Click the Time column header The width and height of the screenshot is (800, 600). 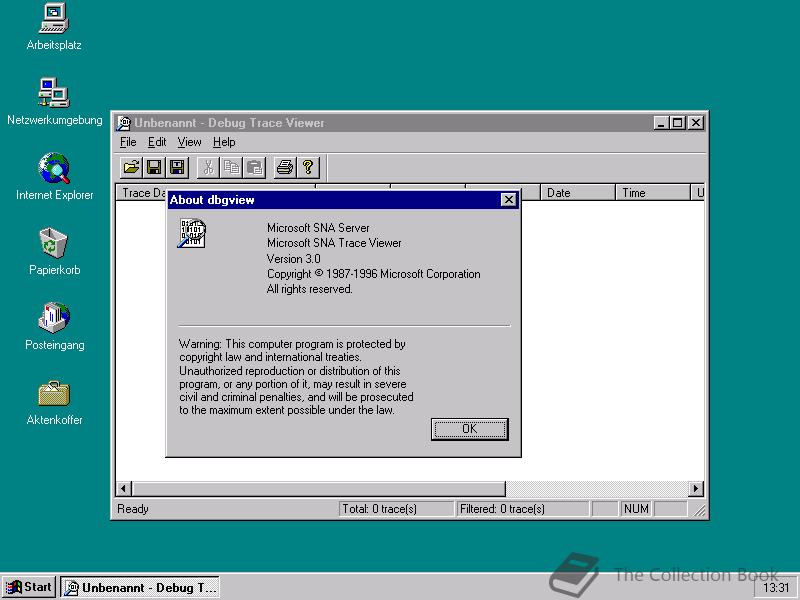(x=653, y=192)
